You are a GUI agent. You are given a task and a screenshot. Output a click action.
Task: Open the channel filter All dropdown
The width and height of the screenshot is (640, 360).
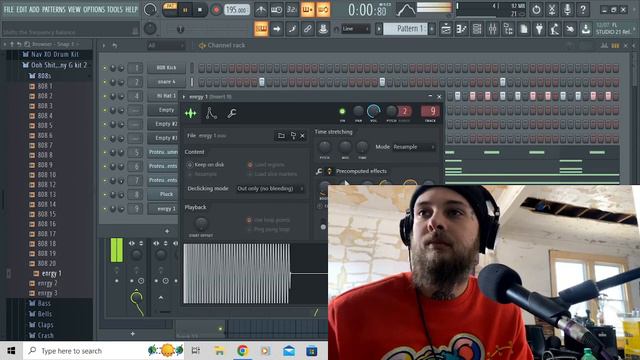(166, 46)
